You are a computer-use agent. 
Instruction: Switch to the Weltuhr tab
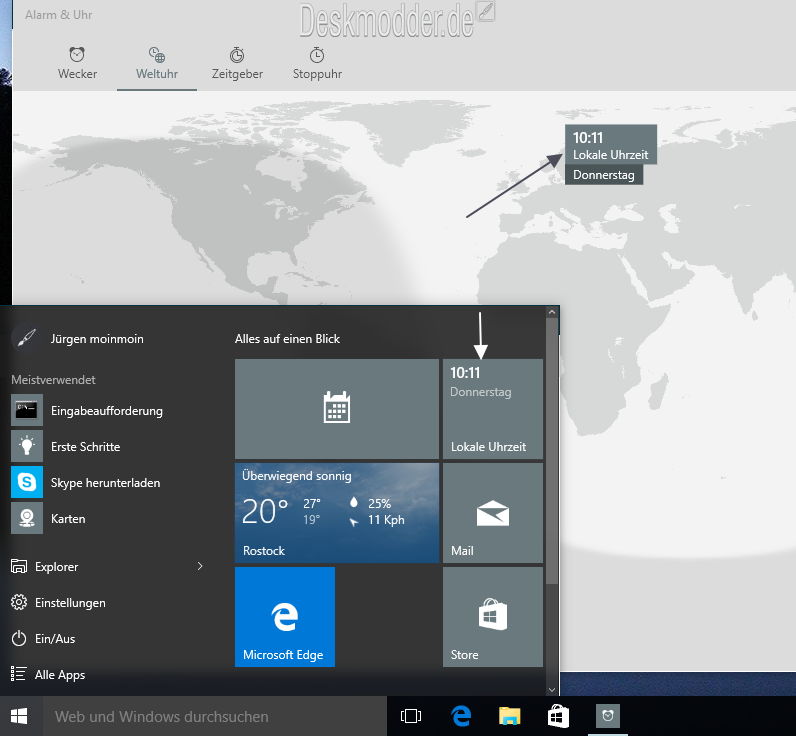[157, 63]
